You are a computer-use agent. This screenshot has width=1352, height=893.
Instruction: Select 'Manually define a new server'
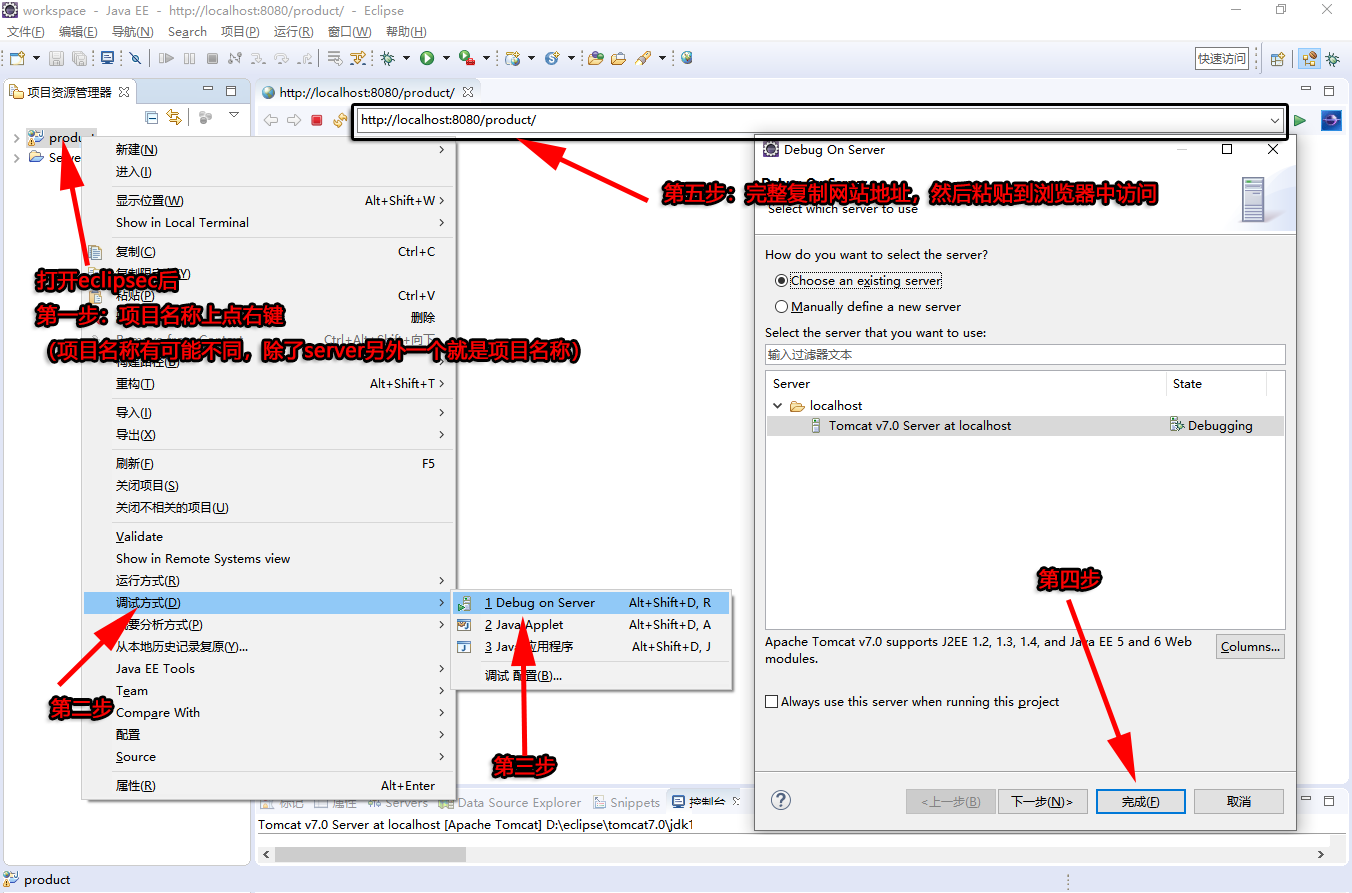pos(782,306)
